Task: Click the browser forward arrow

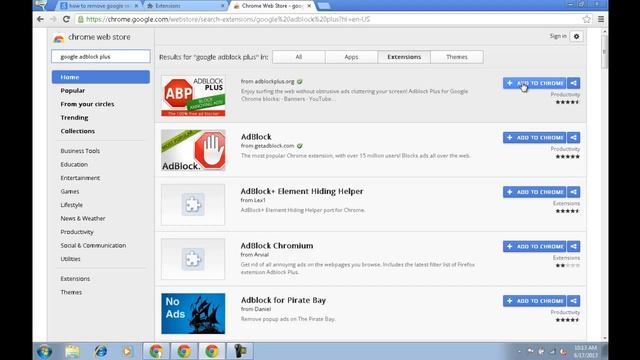Action: pos(53,19)
